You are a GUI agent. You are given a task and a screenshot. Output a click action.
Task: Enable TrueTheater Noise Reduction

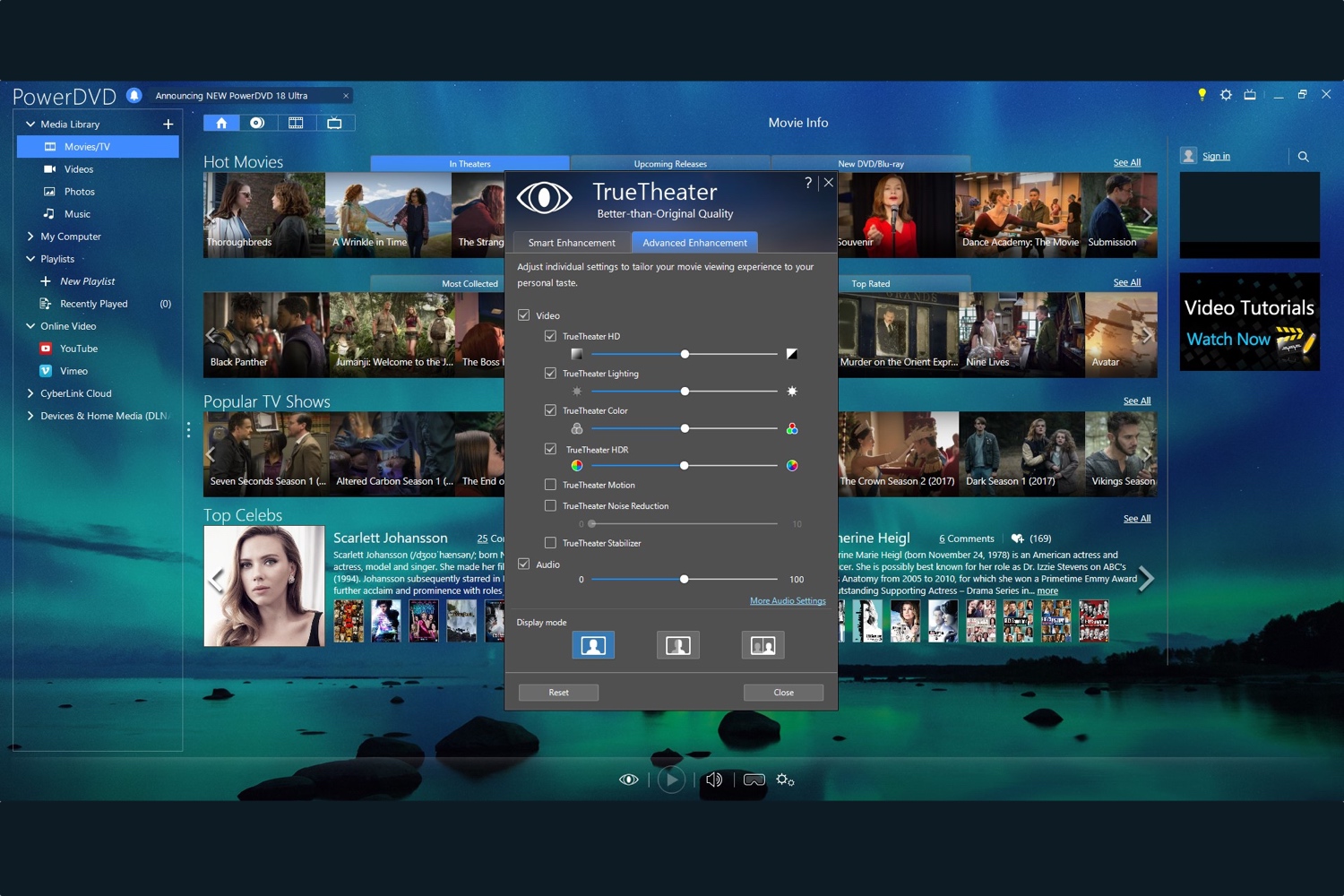550,505
